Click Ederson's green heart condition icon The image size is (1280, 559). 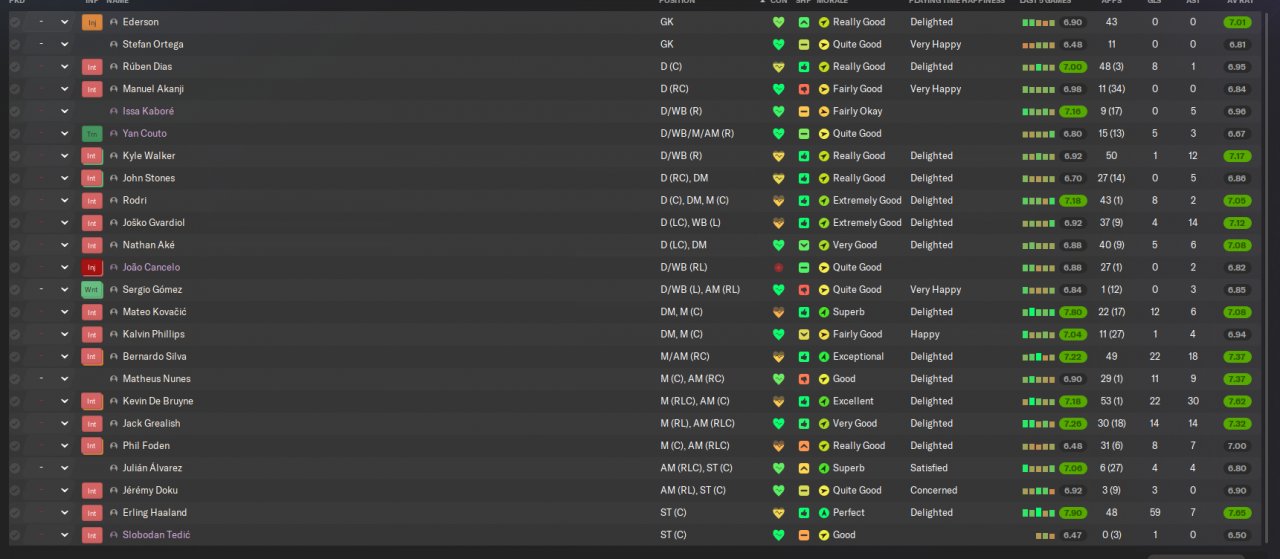pos(779,22)
